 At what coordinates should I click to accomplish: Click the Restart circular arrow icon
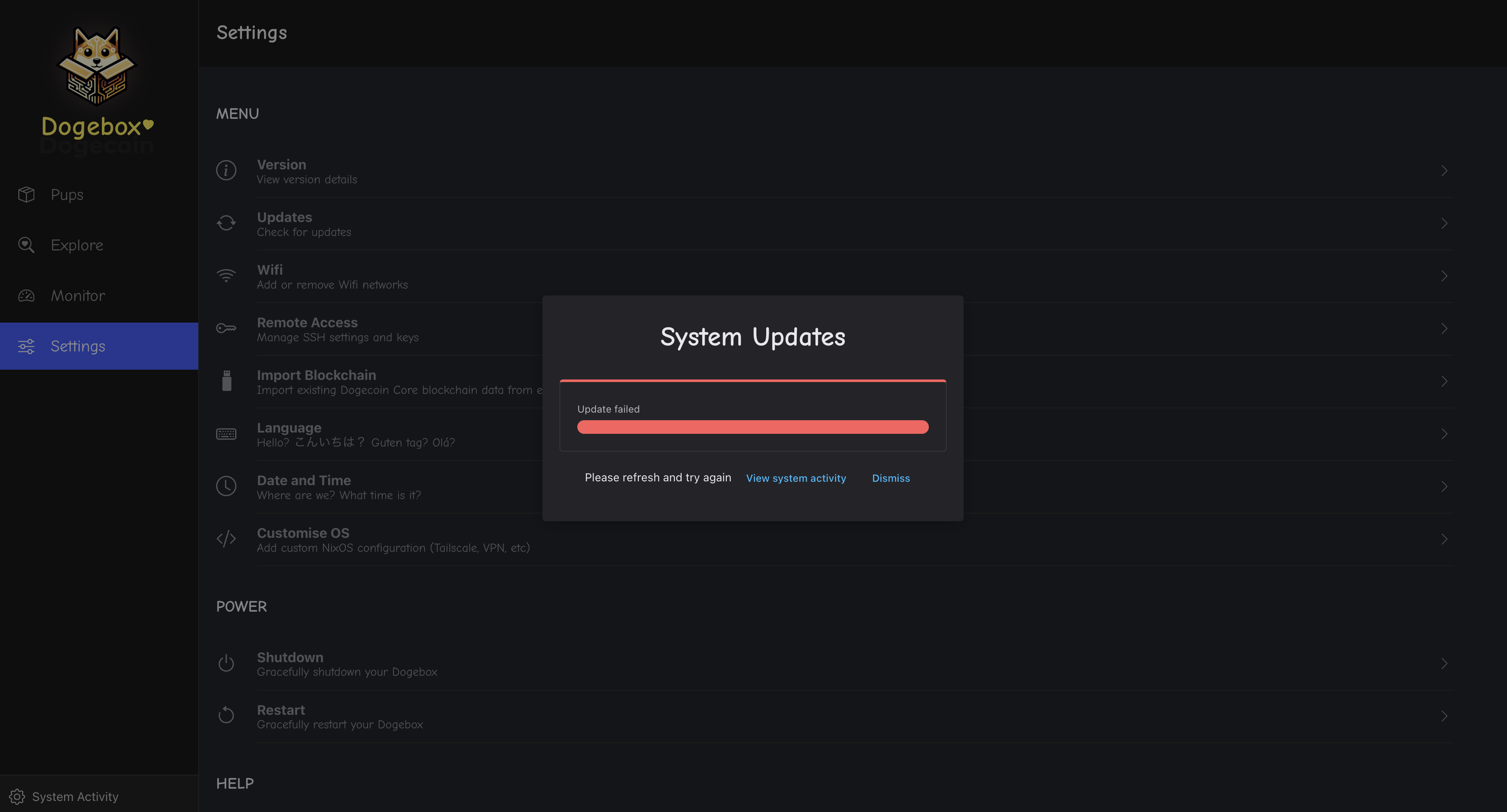tap(226, 715)
